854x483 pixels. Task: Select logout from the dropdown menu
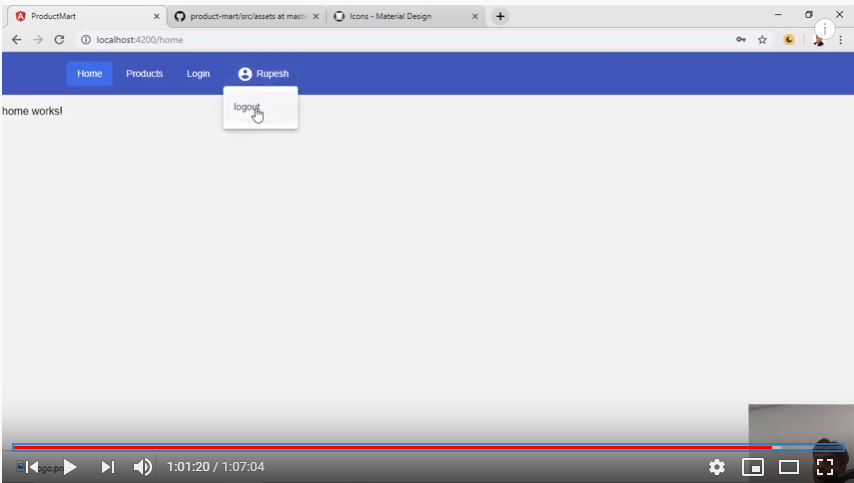(247, 108)
